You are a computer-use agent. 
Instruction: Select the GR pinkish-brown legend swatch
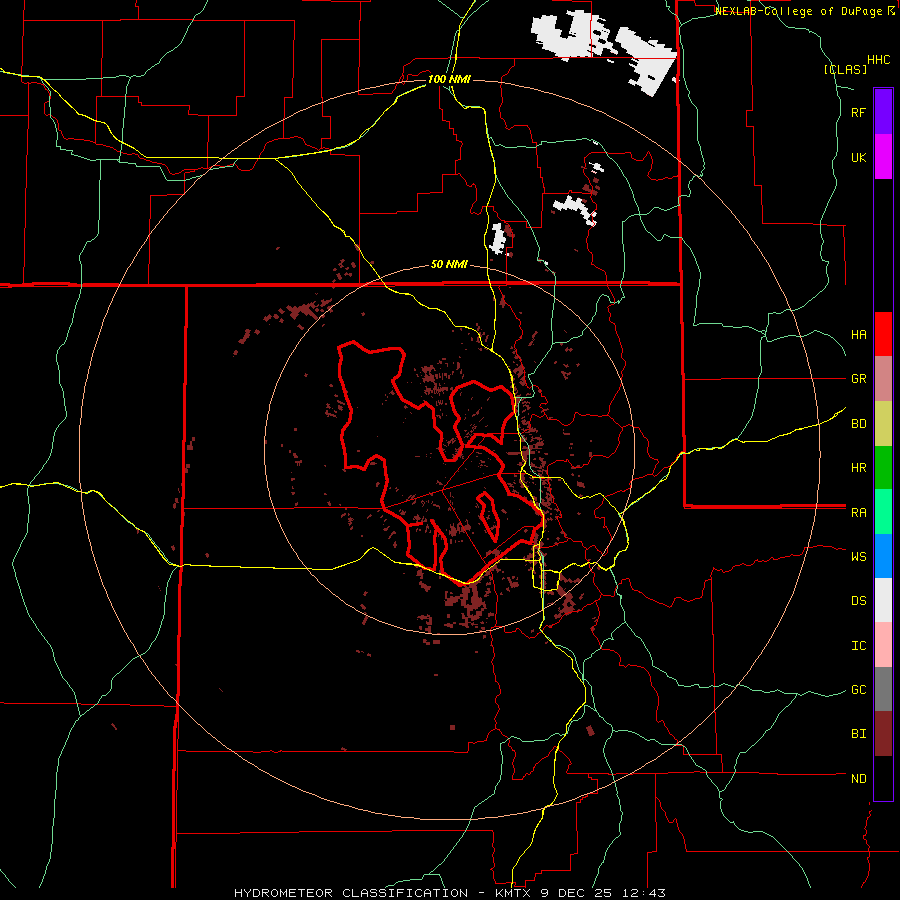[883, 379]
